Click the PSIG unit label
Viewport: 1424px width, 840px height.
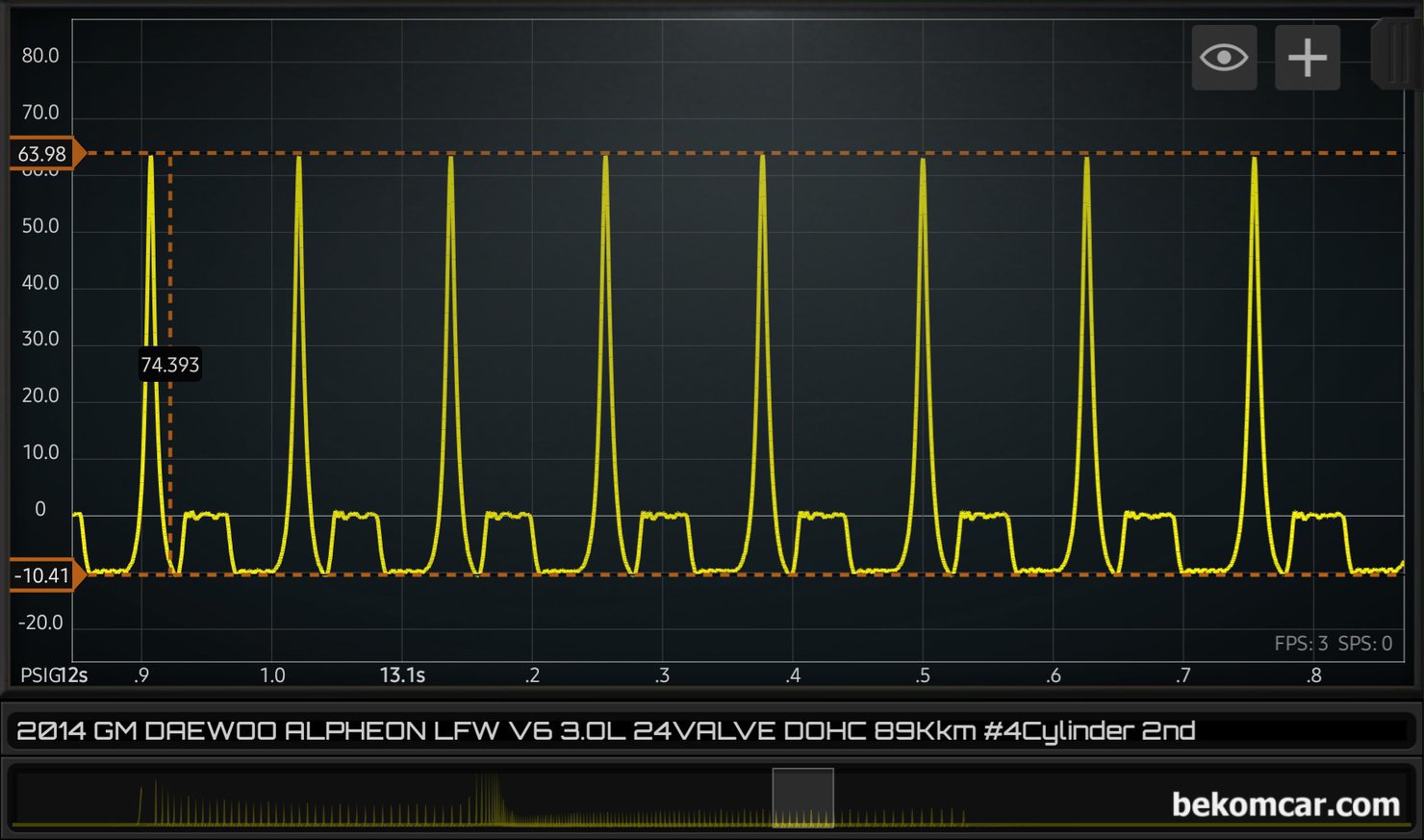point(38,675)
